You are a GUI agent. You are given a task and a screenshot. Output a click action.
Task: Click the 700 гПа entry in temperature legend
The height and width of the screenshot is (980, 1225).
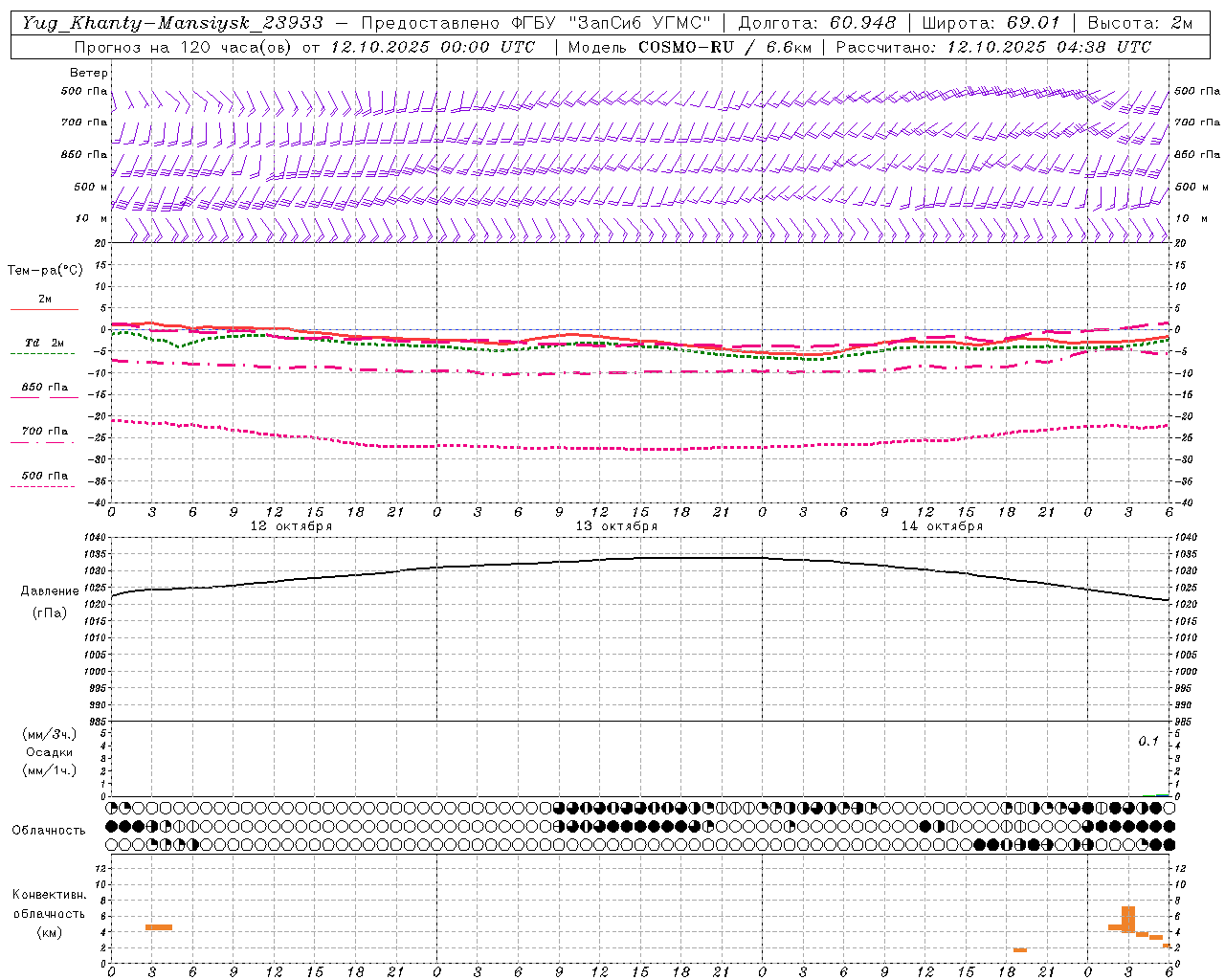pos(44,431)
